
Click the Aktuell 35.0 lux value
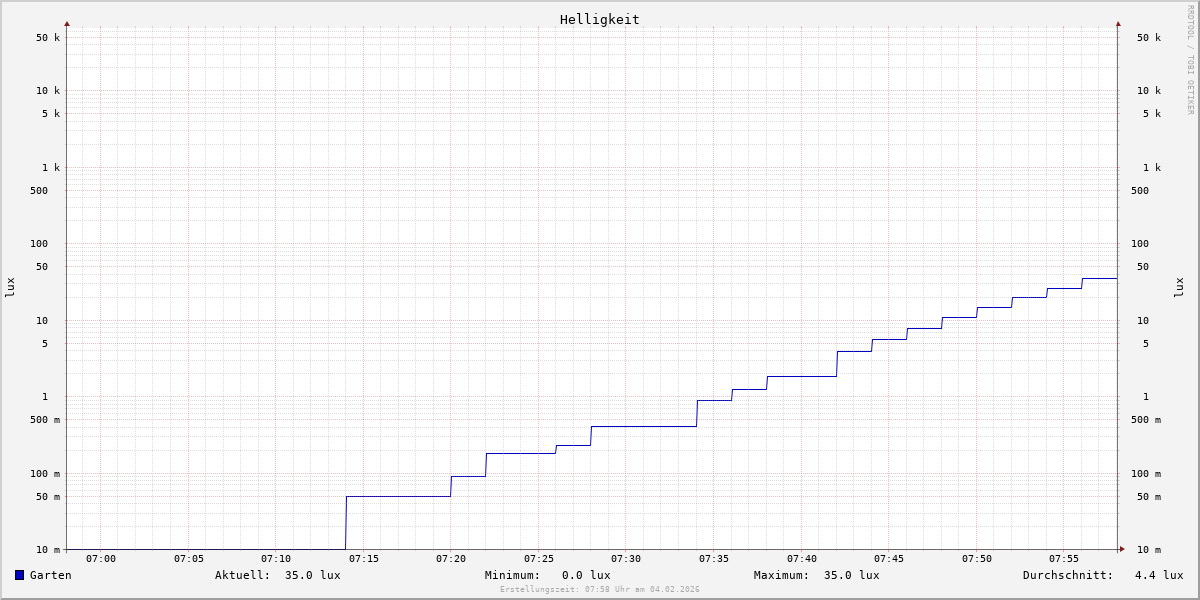pyautogui.click(x=312, y=575)
